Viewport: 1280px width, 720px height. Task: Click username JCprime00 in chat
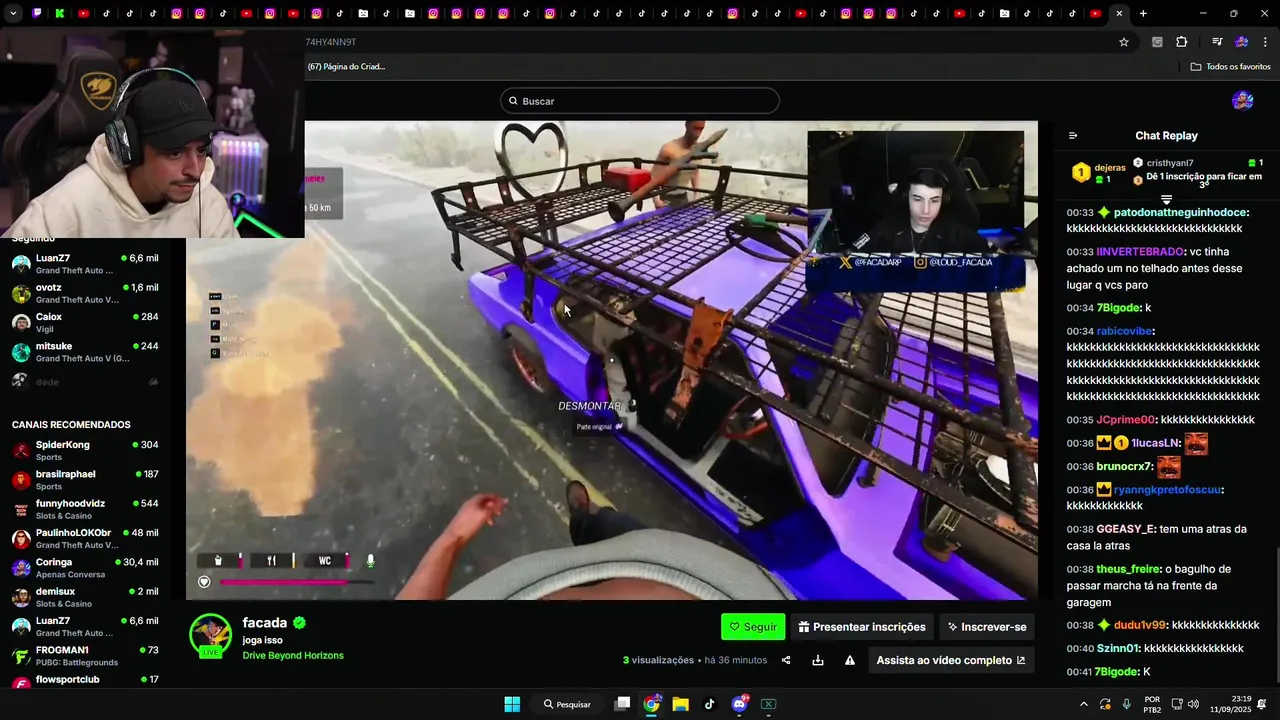pyautogui.click(x=1126, y=420)
